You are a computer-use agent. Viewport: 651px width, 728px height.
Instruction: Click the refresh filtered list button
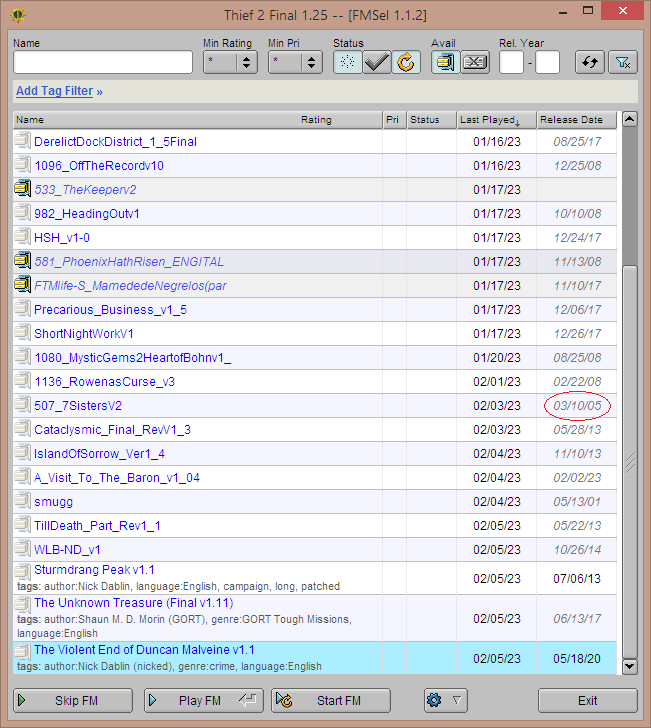coord(590,62)
